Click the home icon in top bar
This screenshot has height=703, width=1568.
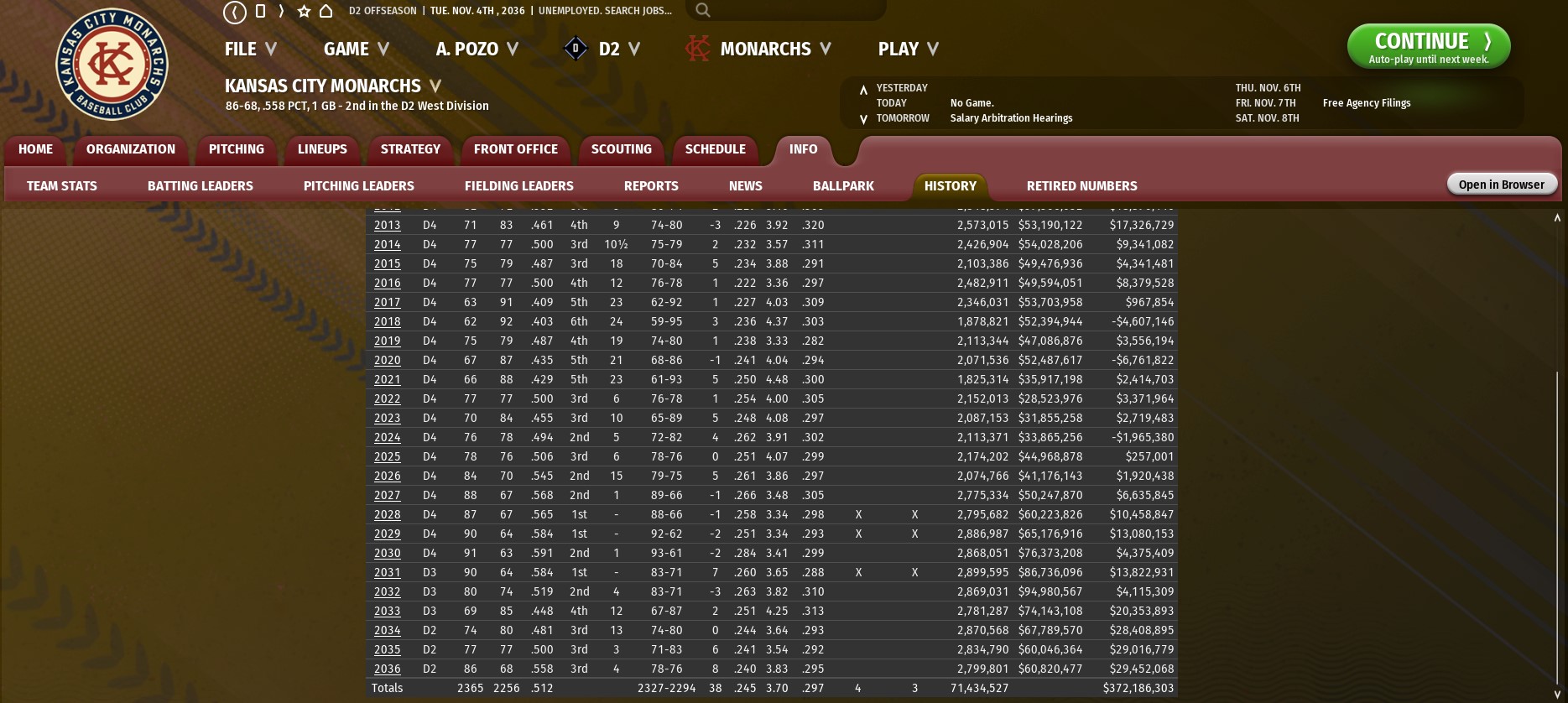tap(326, 11)
